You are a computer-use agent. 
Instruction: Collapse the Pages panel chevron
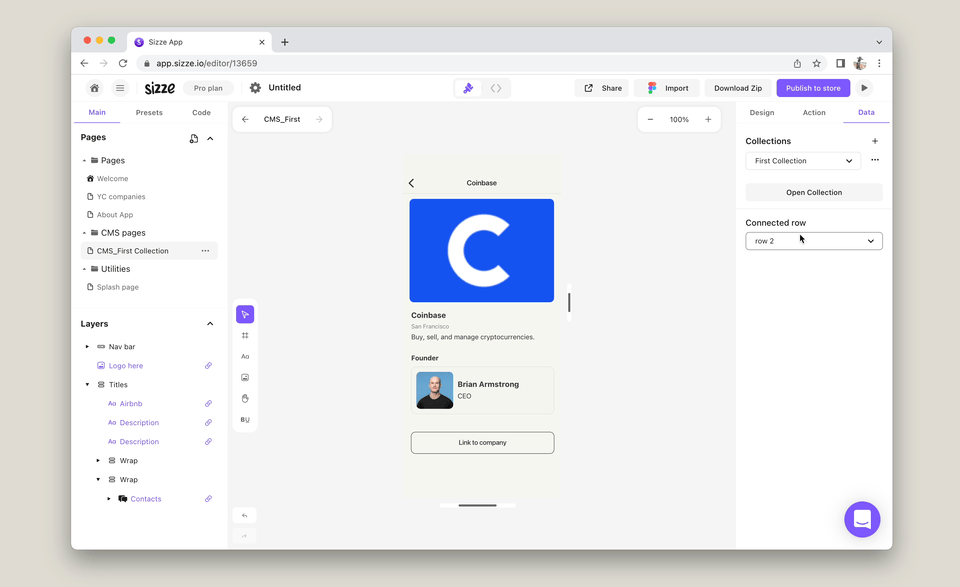click(210, 139)
